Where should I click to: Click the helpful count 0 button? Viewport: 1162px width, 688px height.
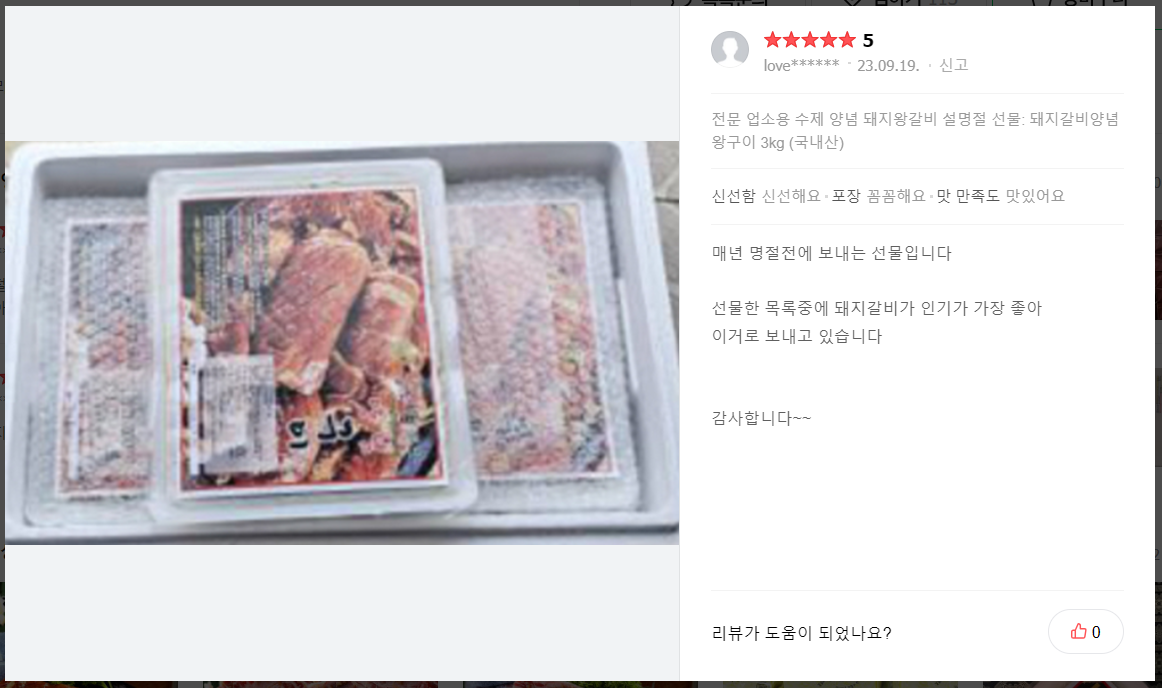point(1086,632)
